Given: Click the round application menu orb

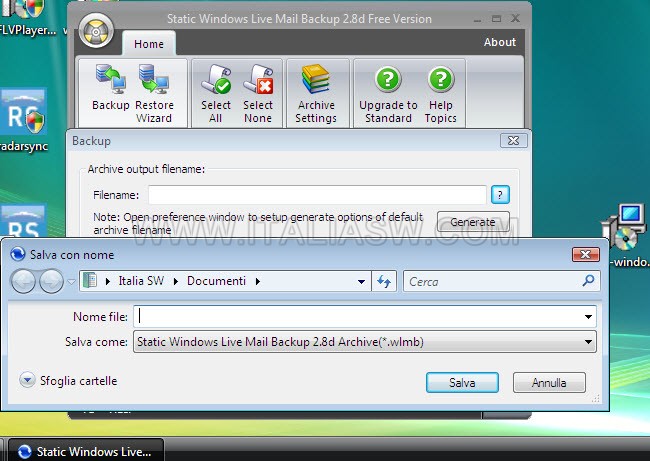Looking at the screenshot, I should click(96, 30).
